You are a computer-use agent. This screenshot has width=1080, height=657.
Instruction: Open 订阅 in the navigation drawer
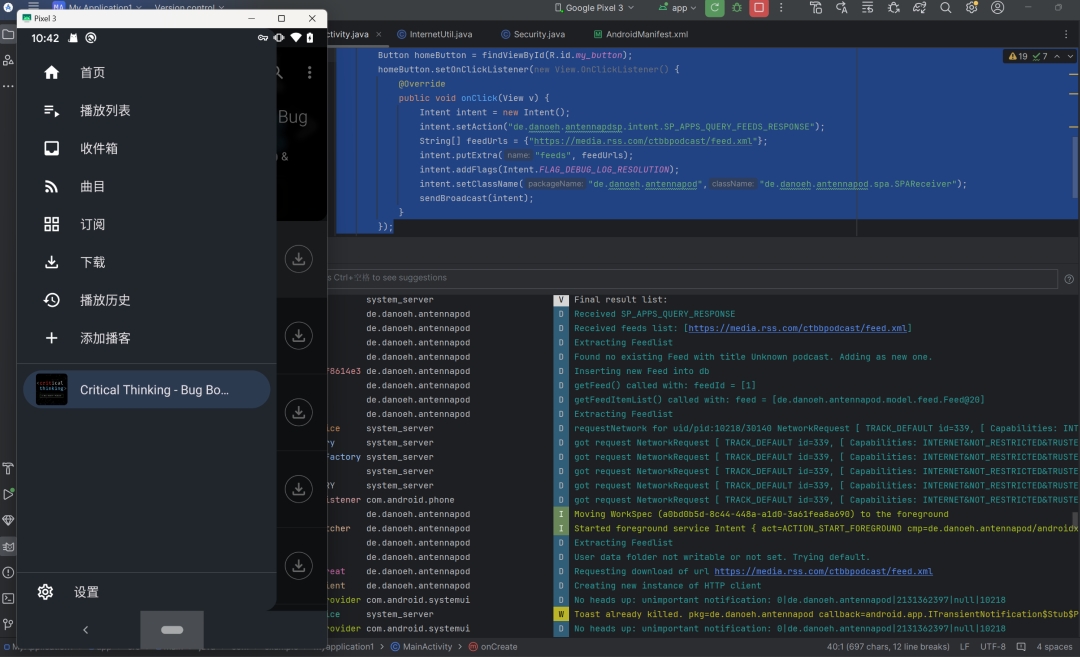[92, 224]
